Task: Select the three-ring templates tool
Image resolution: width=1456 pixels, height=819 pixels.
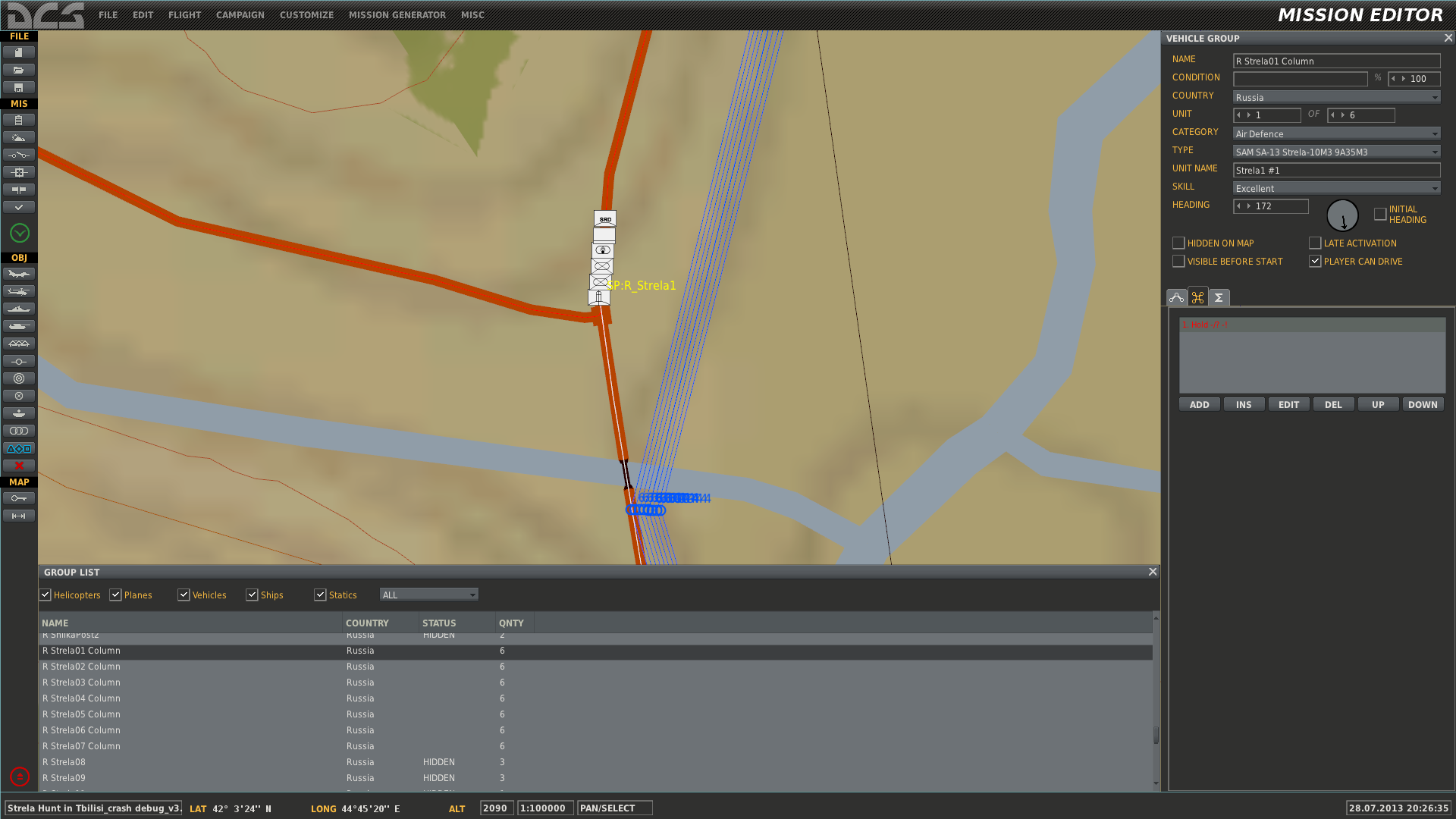Action: (x=19, y=431)
